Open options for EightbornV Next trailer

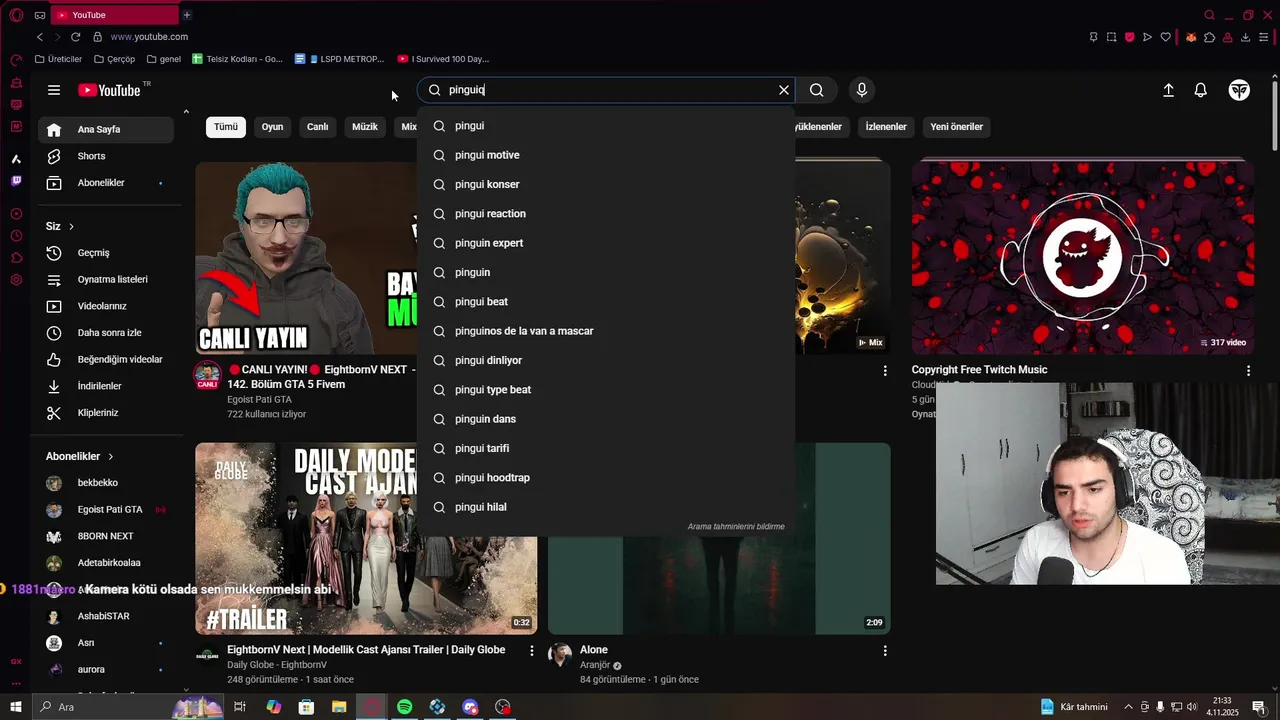532,651
